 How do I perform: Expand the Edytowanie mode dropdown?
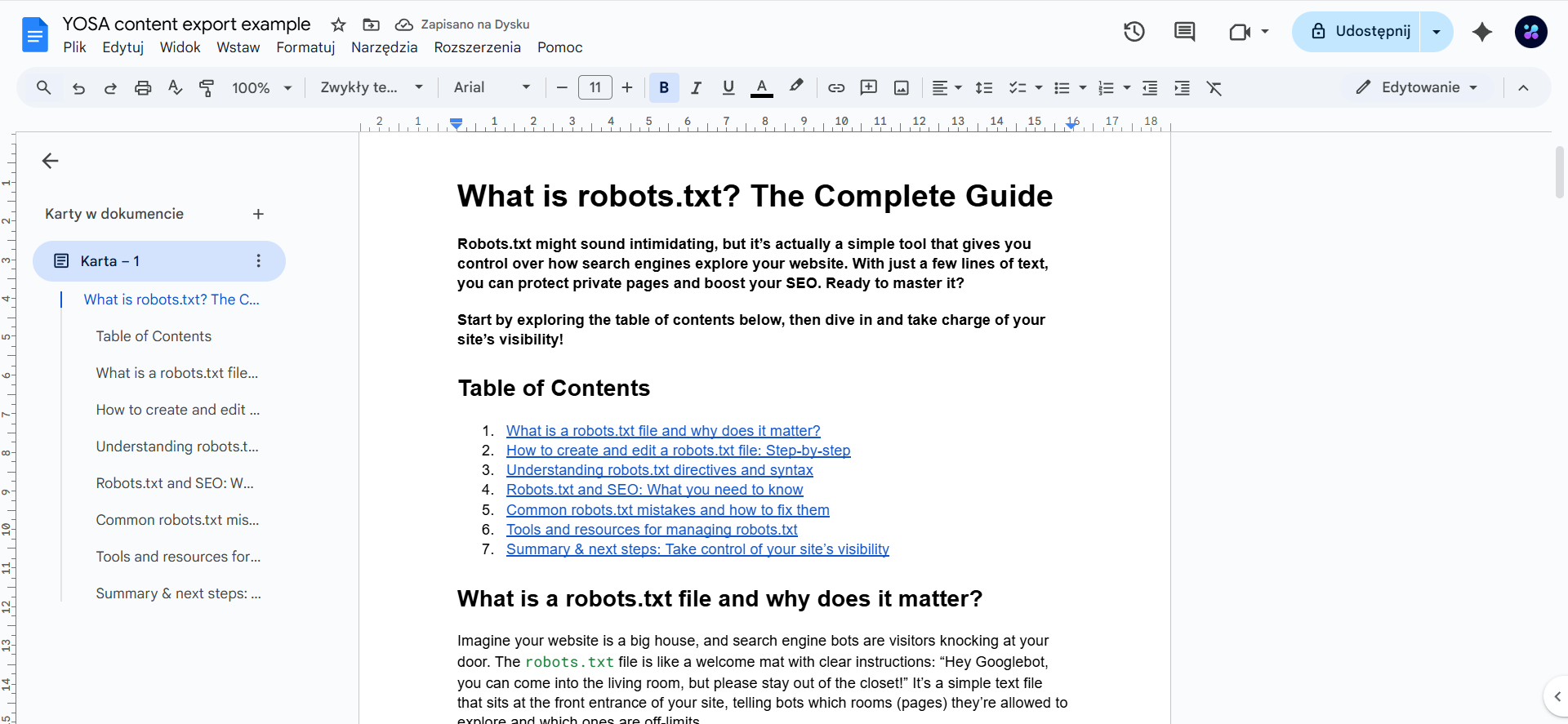pyautogui.click(x=1417, y=87)
